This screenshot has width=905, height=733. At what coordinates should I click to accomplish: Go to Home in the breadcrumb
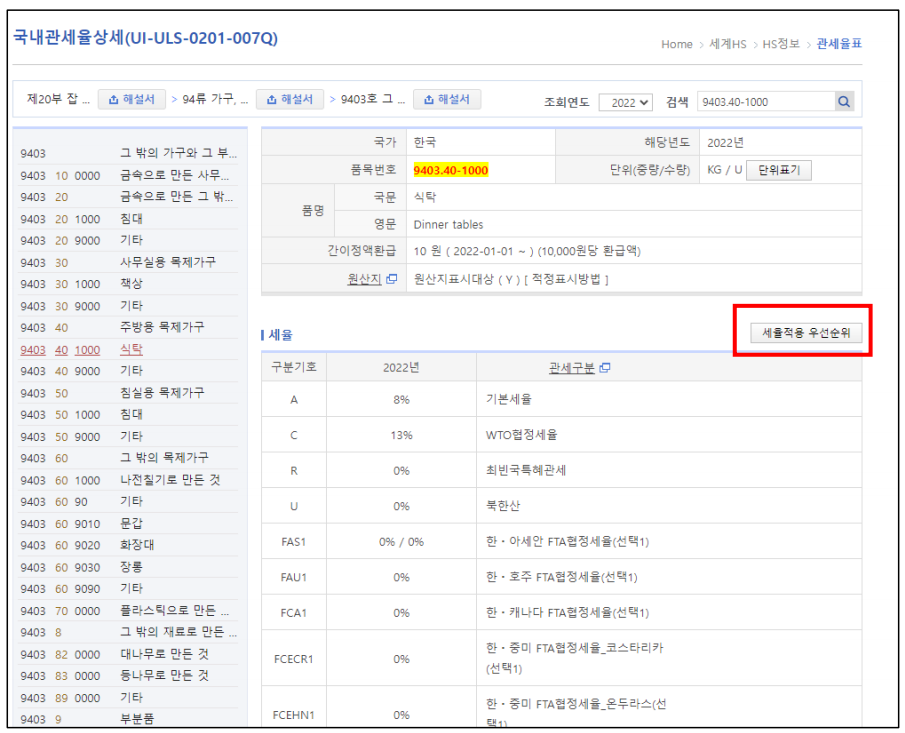676,44
